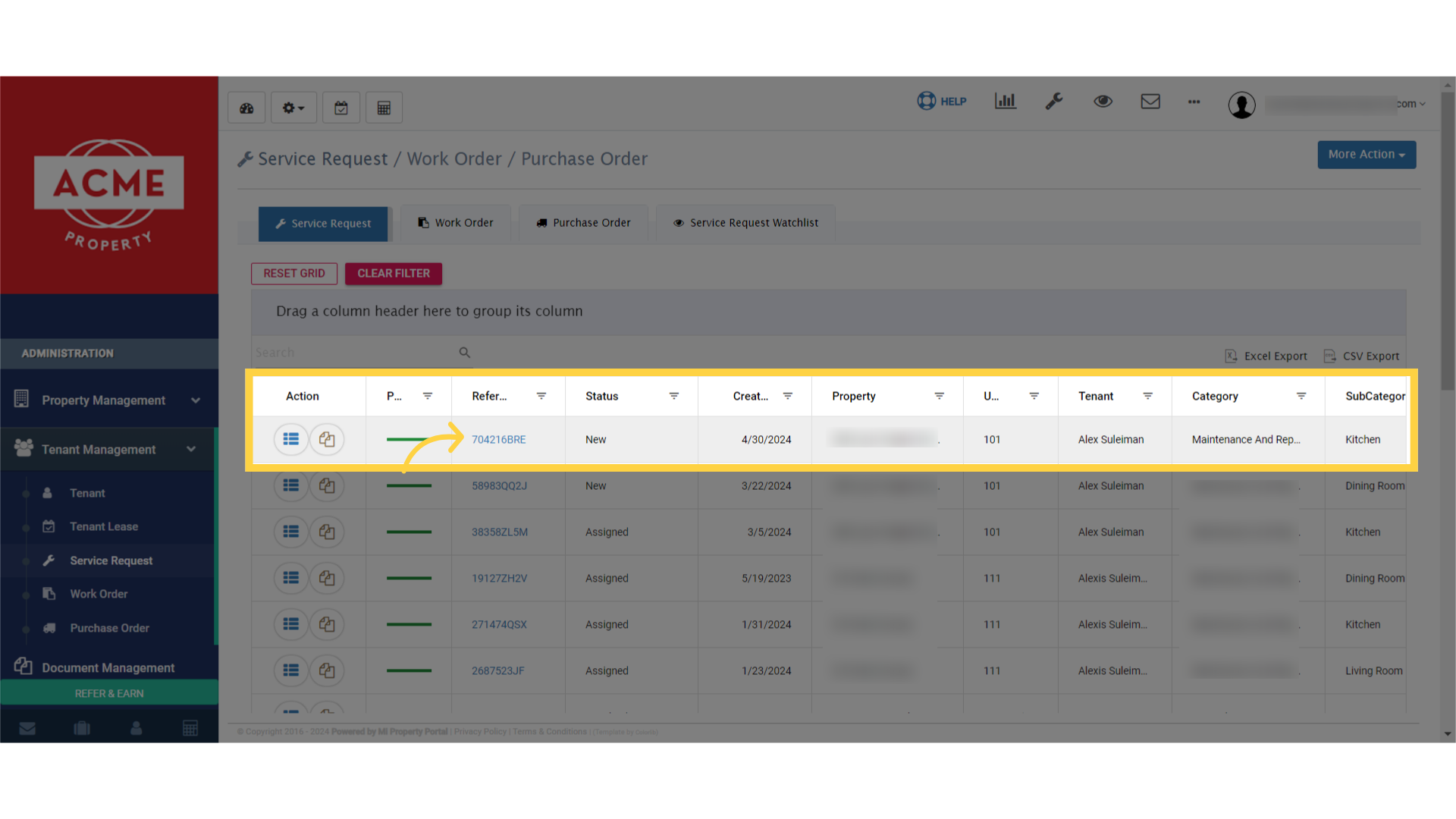
Task: Click the copy icon in the 58983QQ2J row
Action: pyautogui.click(x=327, y=485)
